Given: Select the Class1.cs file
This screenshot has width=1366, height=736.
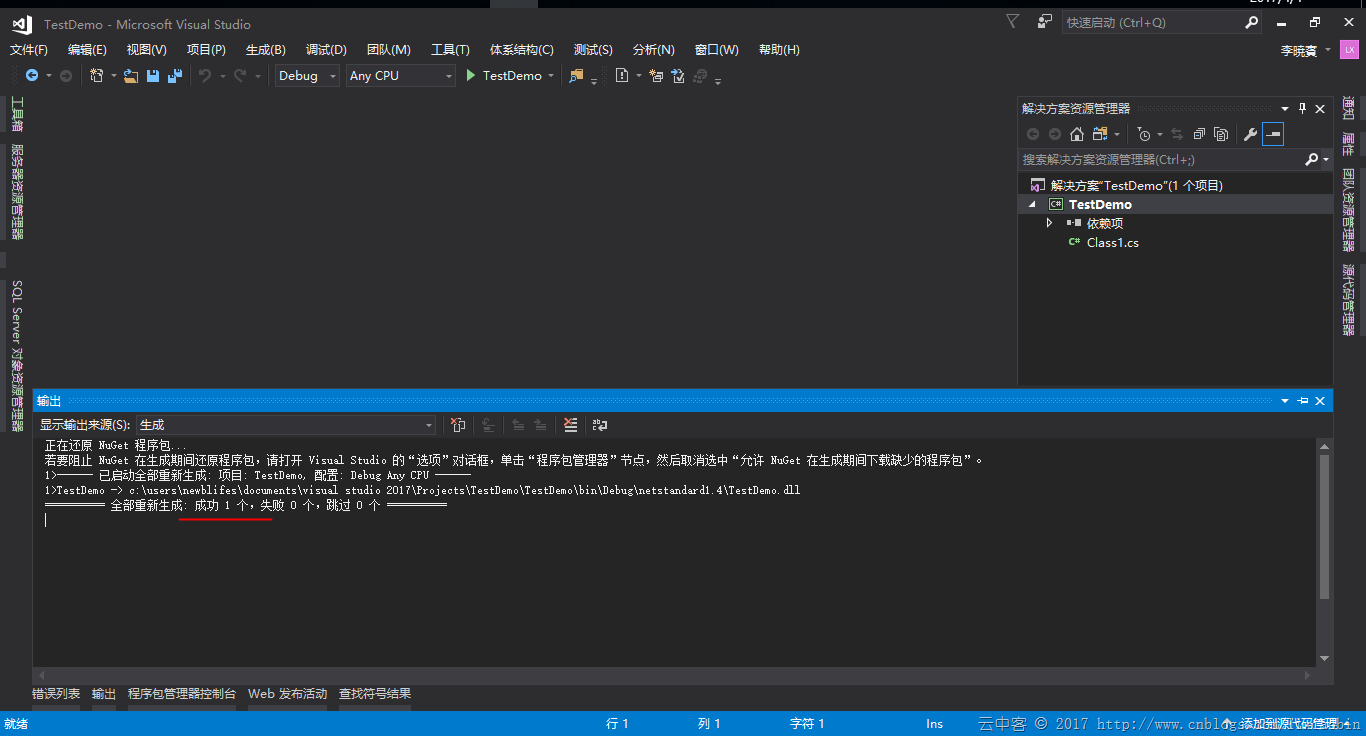Looking at the screenshot, I should pyautogui.click(x=1113, y=243).
